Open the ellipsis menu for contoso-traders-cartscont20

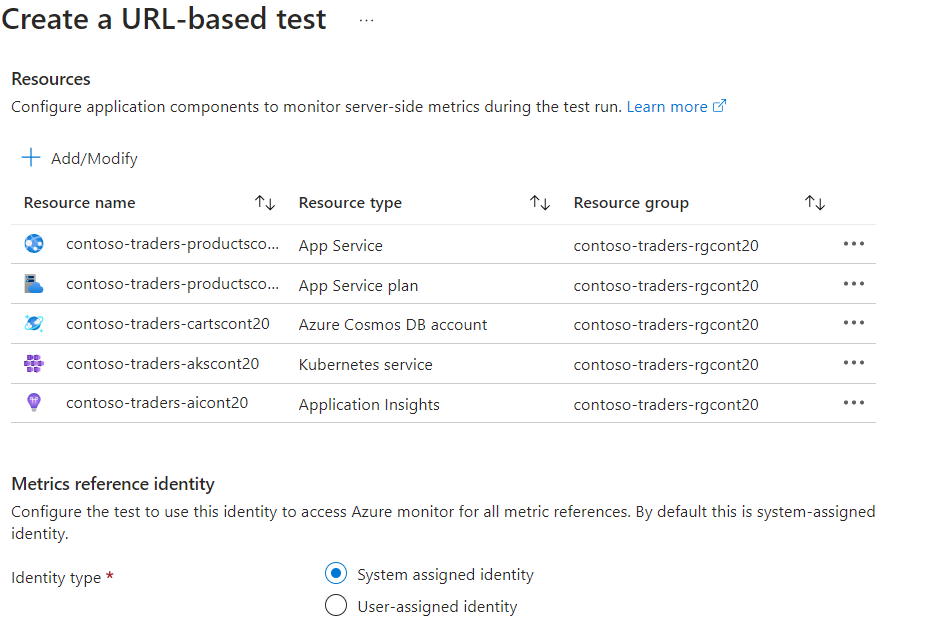click(854, 323)
